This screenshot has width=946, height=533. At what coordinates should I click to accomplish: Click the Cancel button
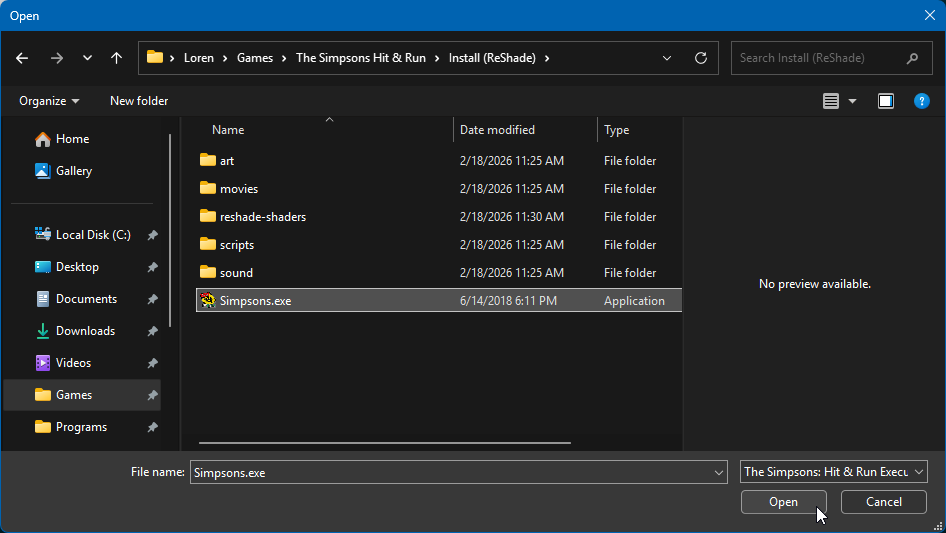tap(884, 502)
